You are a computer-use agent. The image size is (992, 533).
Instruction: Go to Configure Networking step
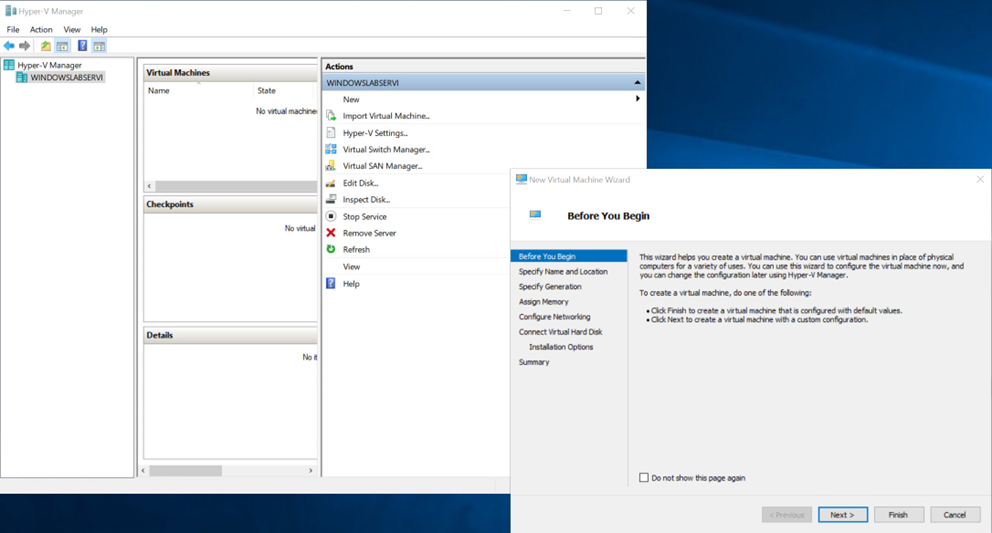tap(554, 317)
